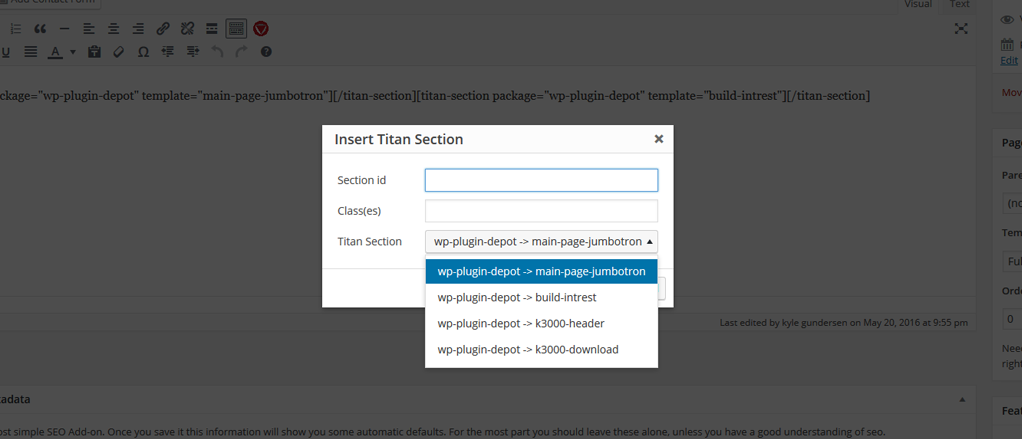The width and height of the screenshot is (1022, 439).
Task: Open the Parent page dropdown
Action: pos(1012,205)
